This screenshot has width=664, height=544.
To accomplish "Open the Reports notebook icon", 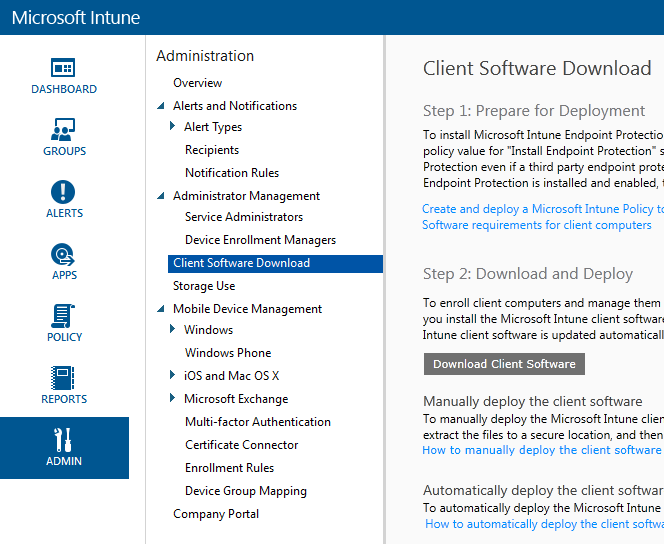I will click(x=63, y=378).
